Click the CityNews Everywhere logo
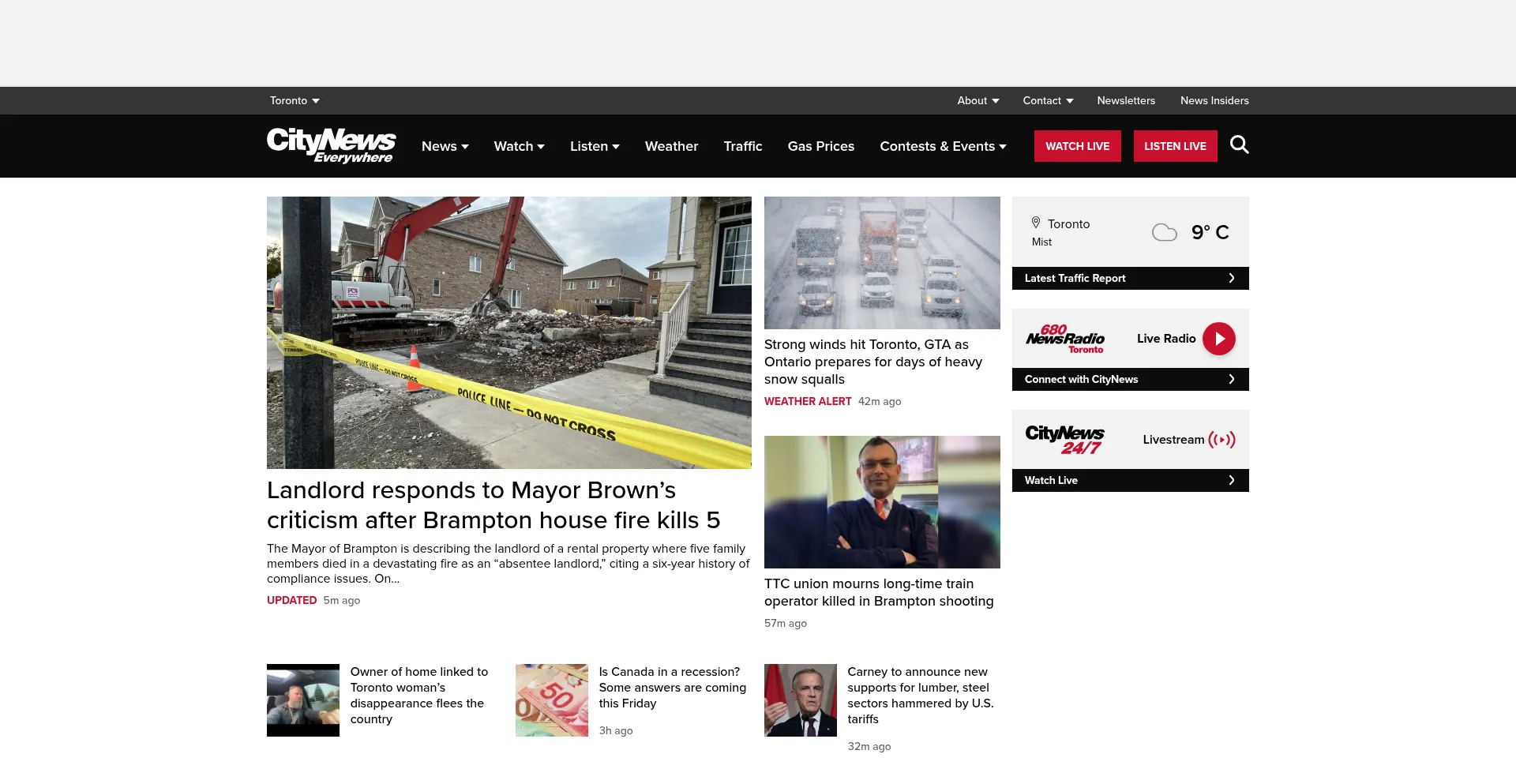This screenshot has width=1516, height=784. pos(331,145)
